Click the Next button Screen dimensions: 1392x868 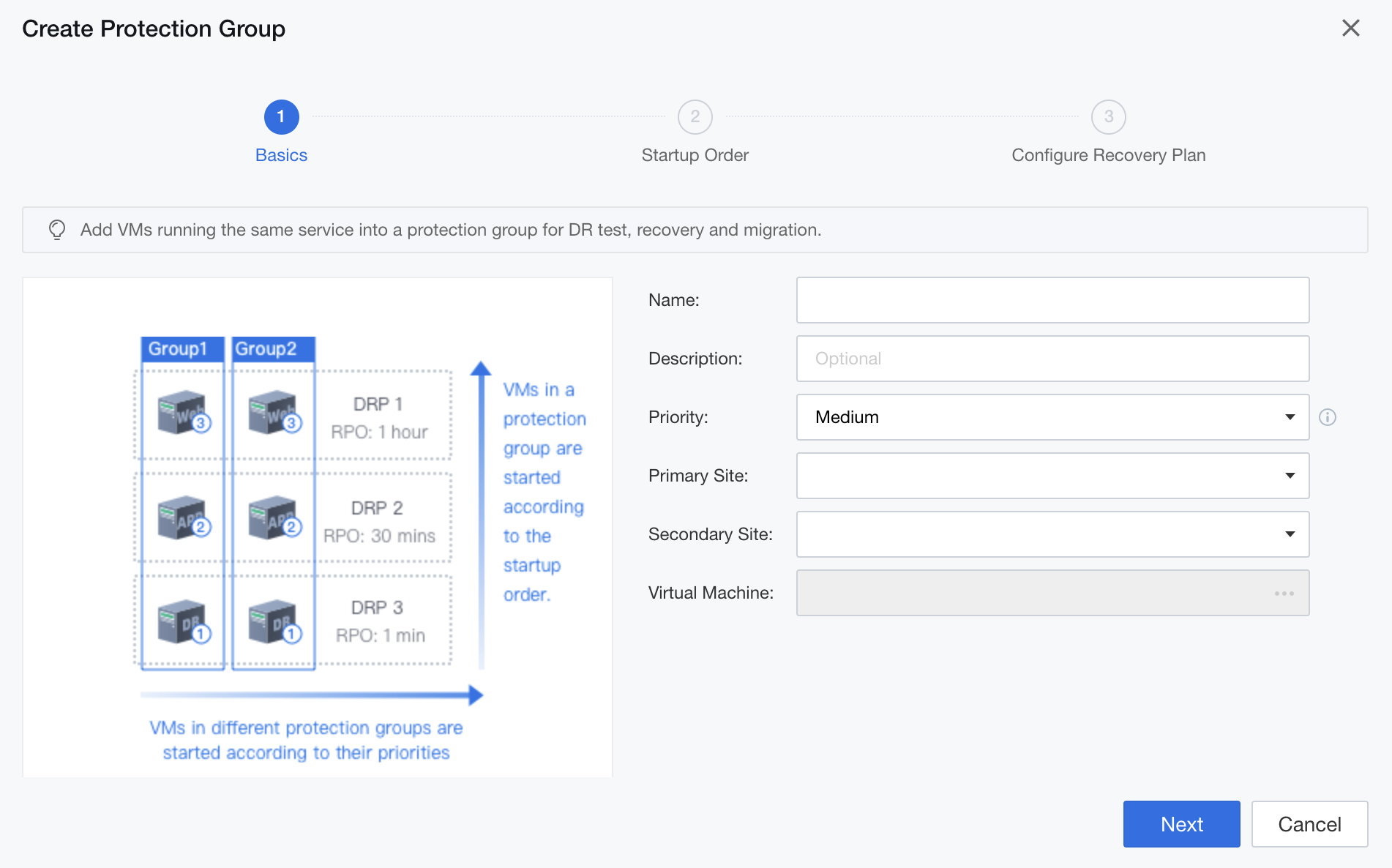(x=1181, y=824)
